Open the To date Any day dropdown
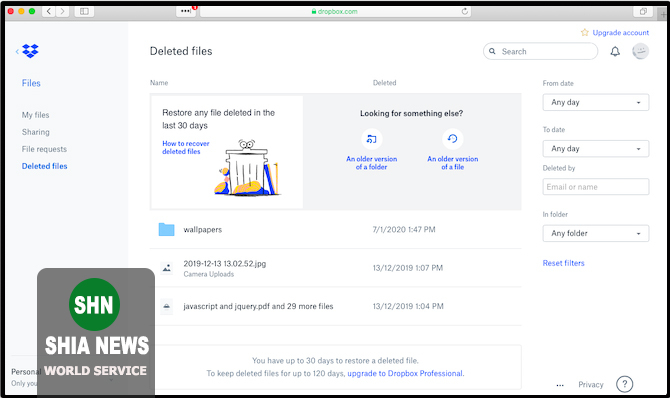The height and width of the screenshot is (398, 670). [x=596, y=149]
